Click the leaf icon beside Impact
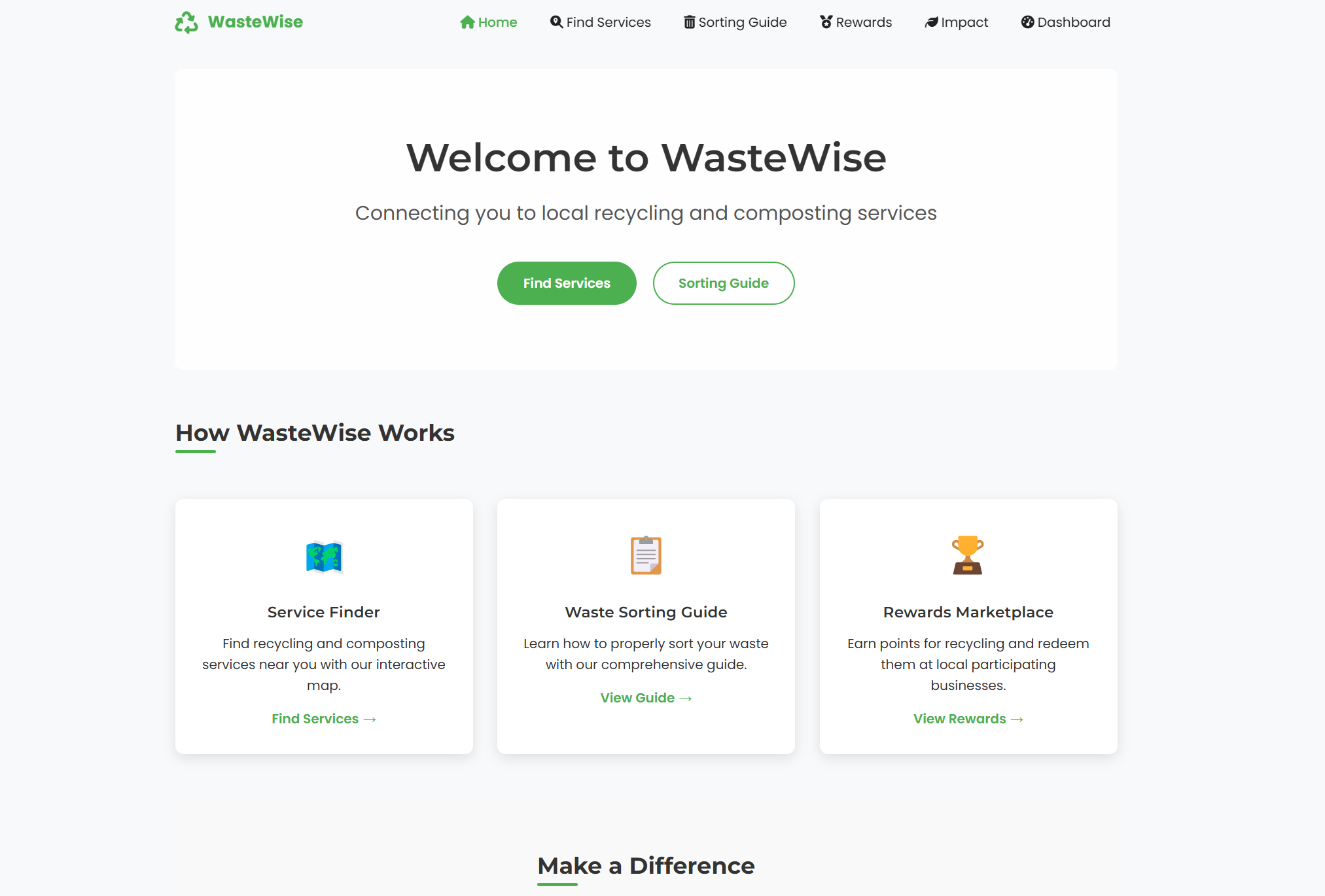 [931, 22]
